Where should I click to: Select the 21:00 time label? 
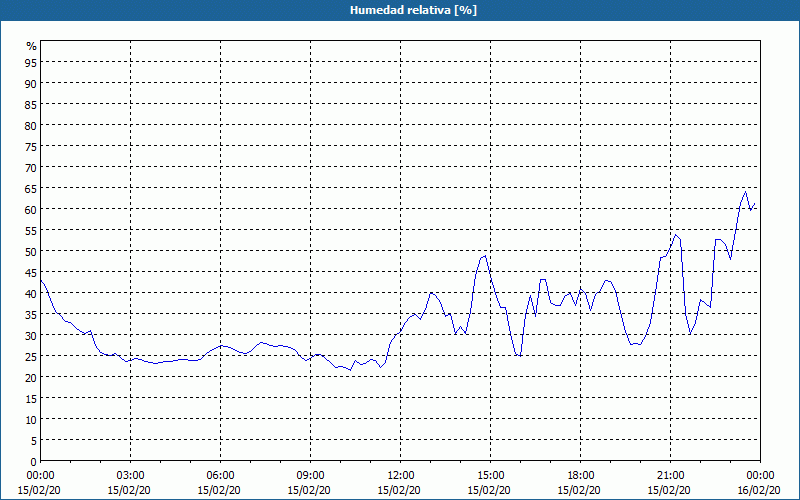(670, 476)
